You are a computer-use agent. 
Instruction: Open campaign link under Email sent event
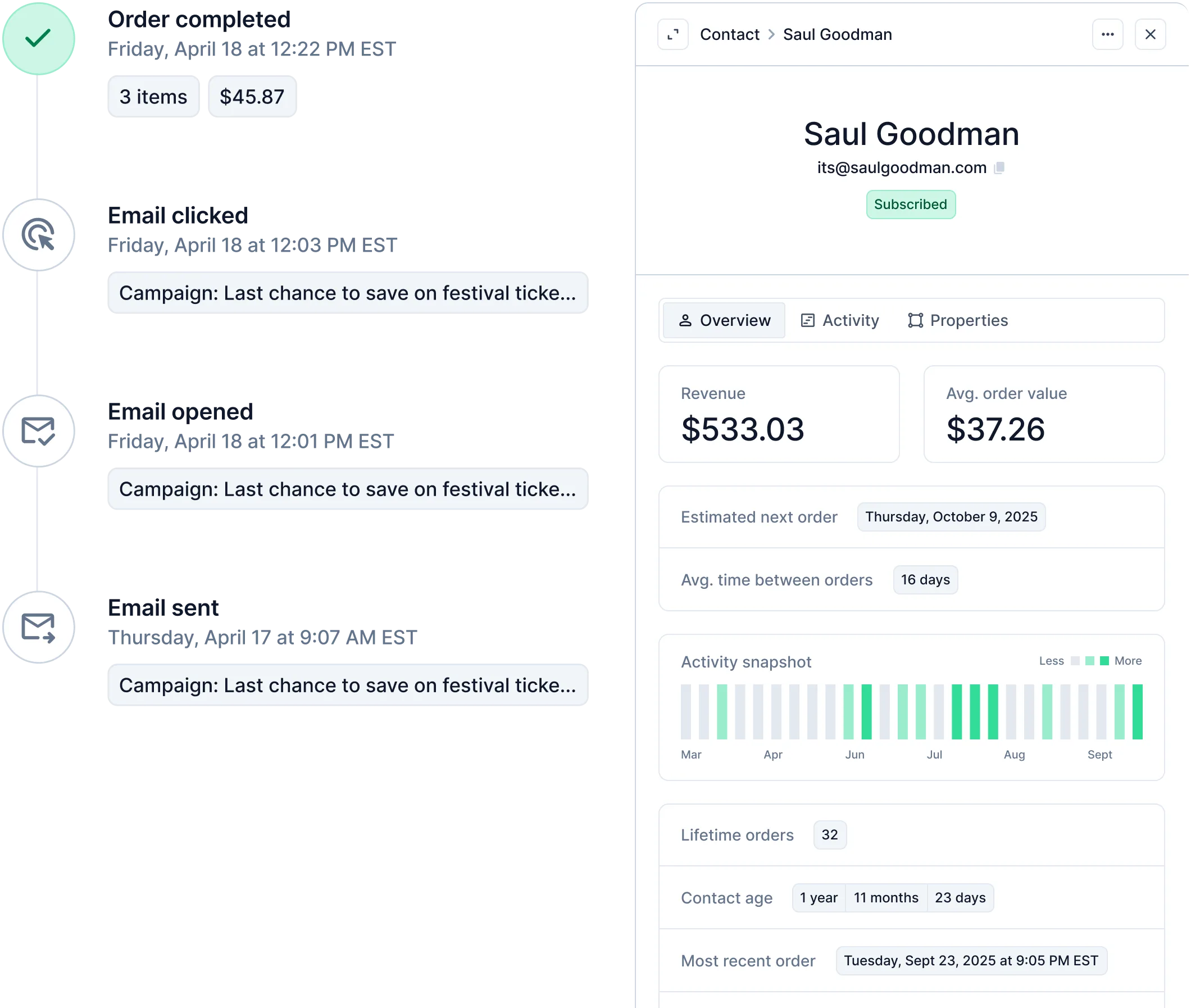[x=347, y=685]
